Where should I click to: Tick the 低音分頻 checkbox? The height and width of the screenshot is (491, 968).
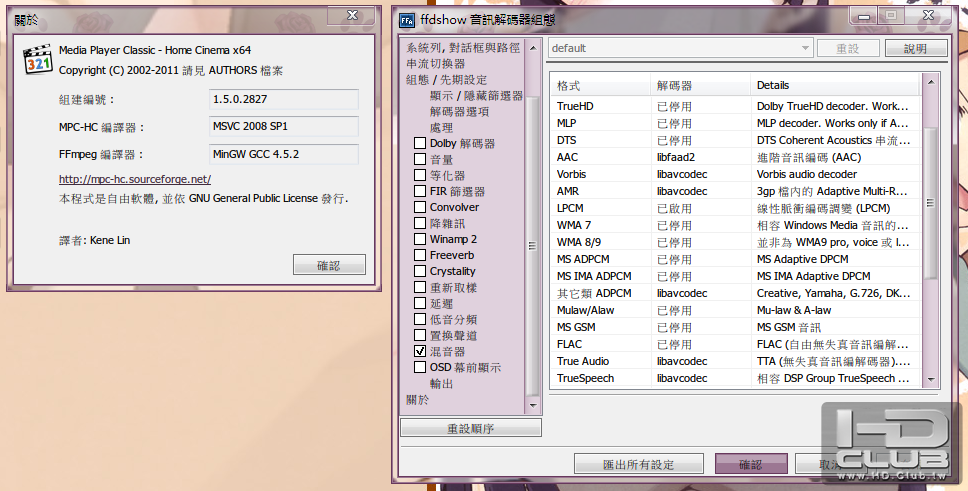[420, 319]
